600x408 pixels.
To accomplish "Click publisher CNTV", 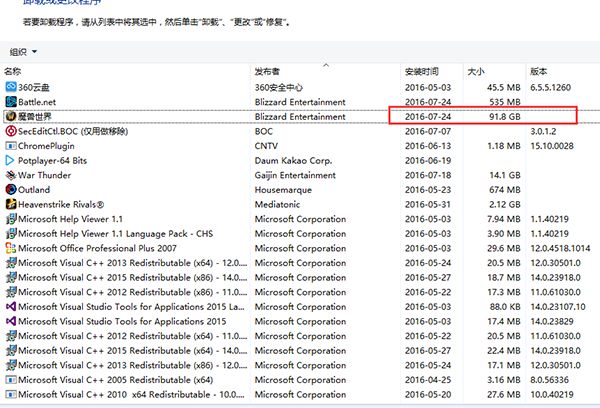I will point(266,146).
